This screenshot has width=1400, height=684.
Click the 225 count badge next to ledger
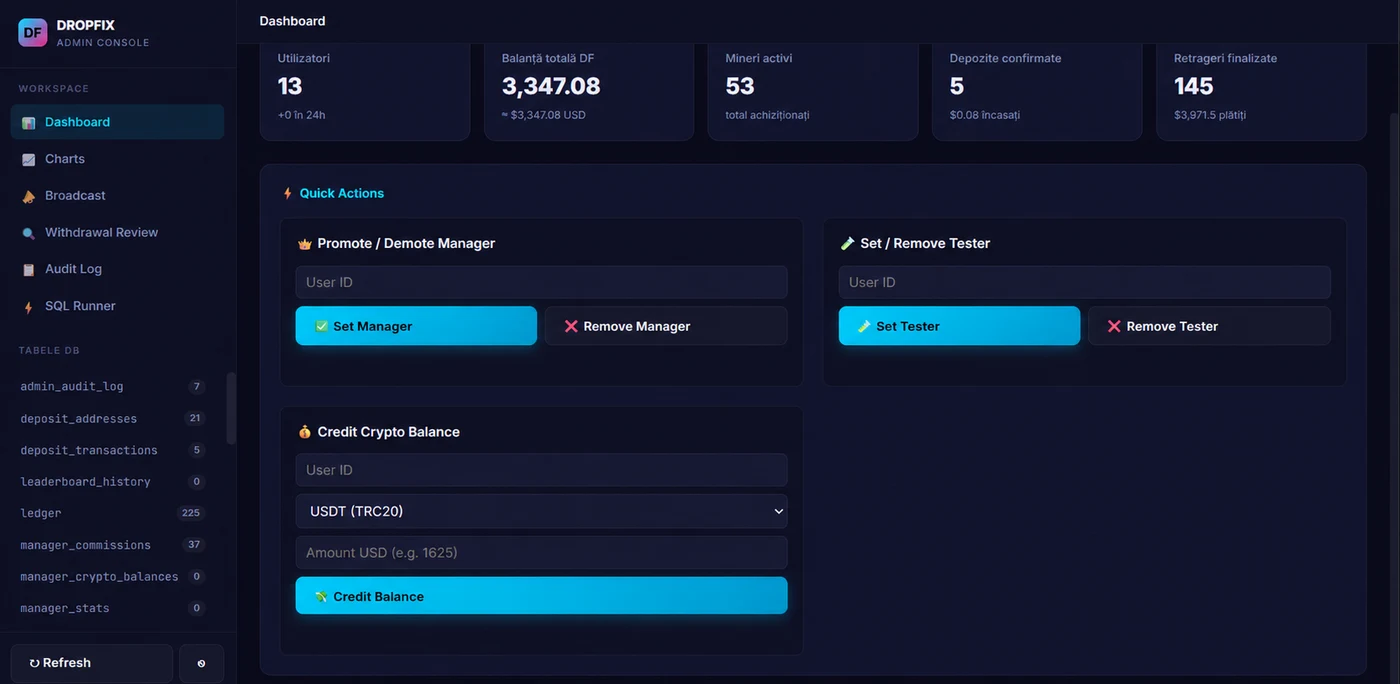(x=191, y=513)
